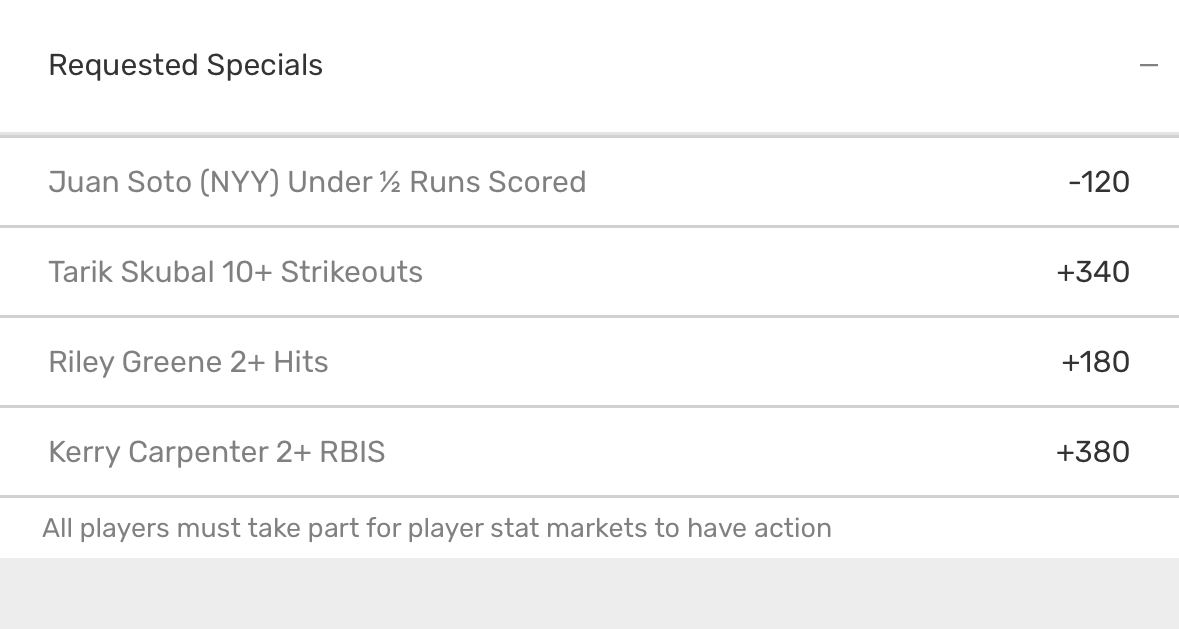
Task: Choose the +180 Riley Greene odds
Action: tap(1095, 362)
